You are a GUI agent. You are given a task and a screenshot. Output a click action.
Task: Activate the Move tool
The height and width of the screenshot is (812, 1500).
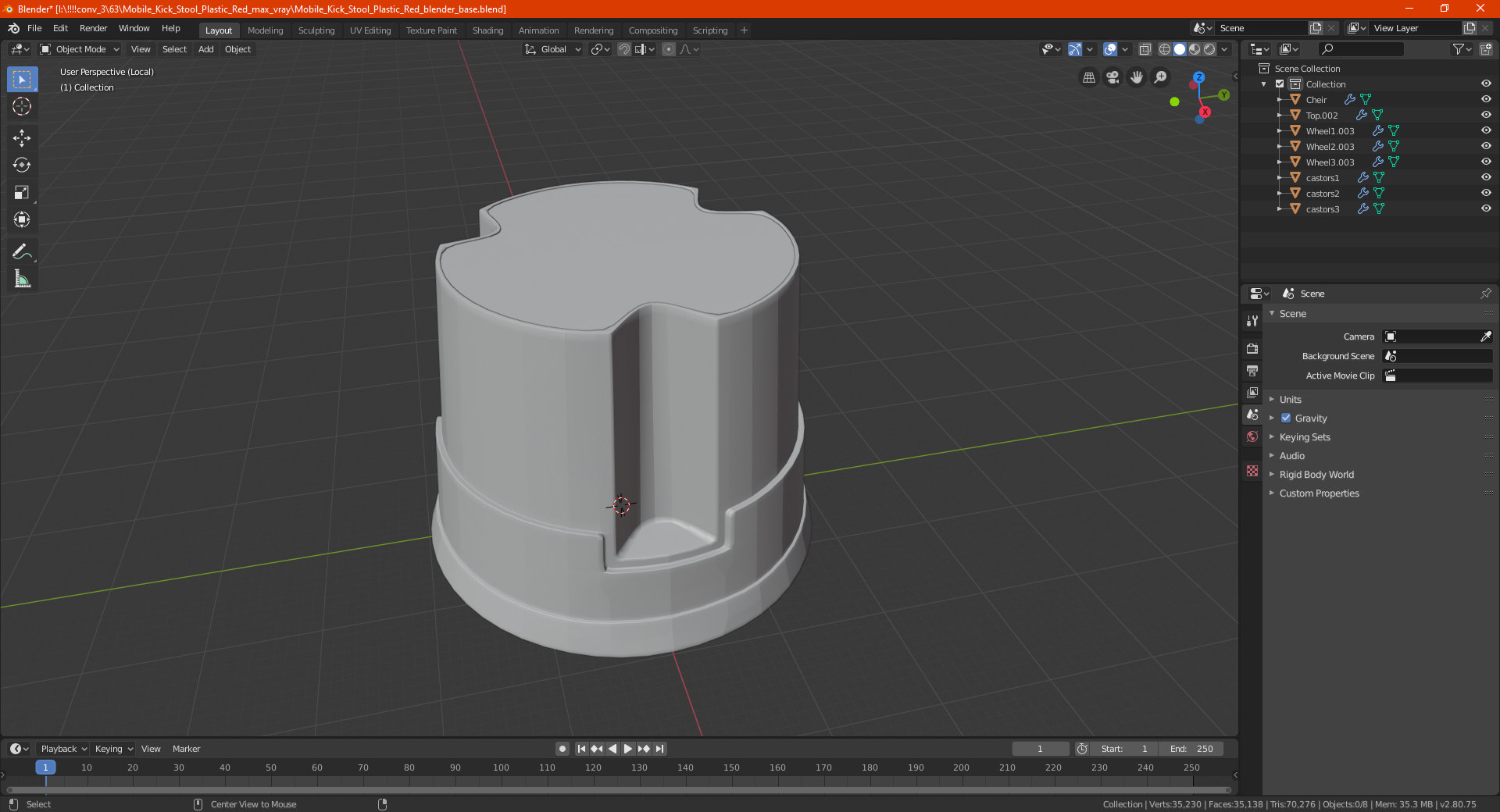click(x=22, y=138)
